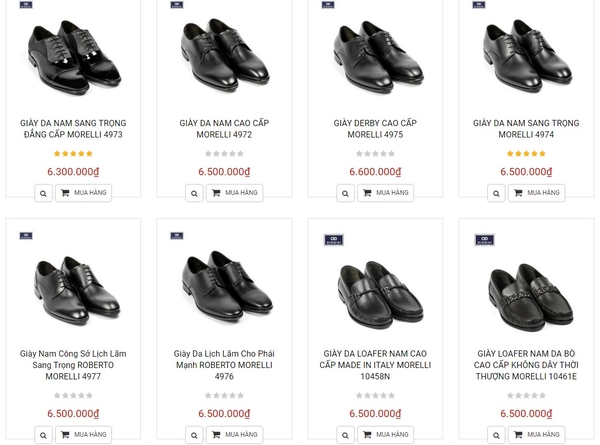The width and height of the screenshot is (600, 445).
Task: Click magnifier under loafer Morelli 10461E
Action: point(496,435)
